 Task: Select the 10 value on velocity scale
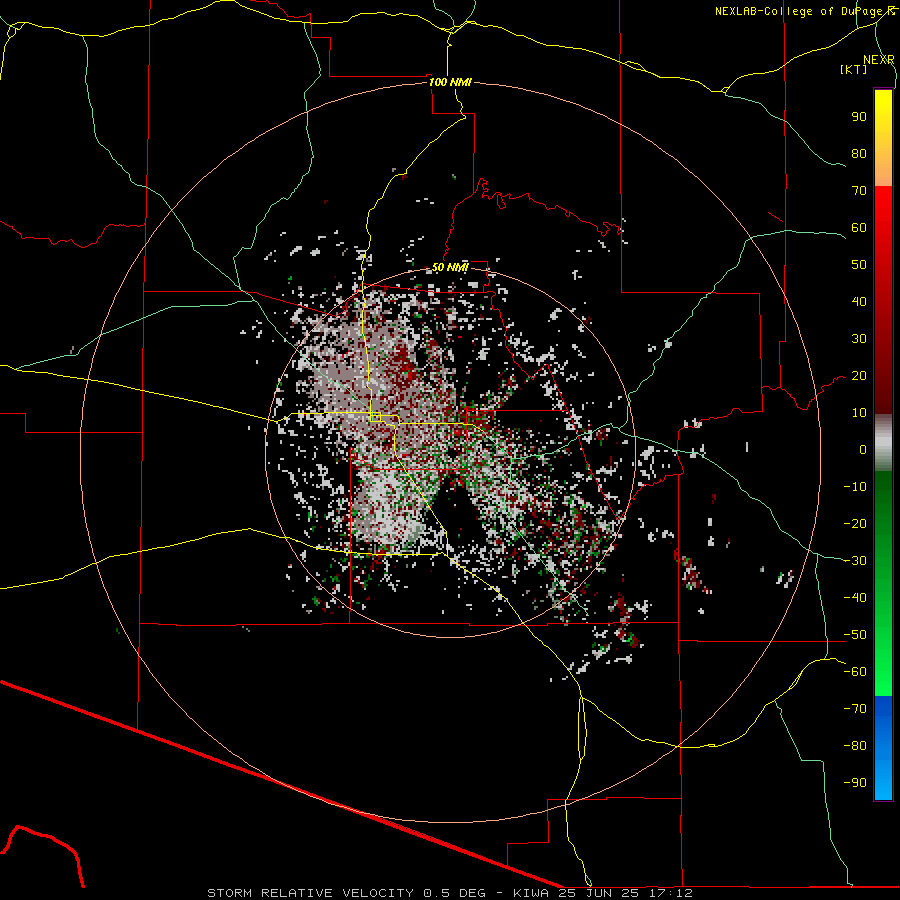click(859, 413)
